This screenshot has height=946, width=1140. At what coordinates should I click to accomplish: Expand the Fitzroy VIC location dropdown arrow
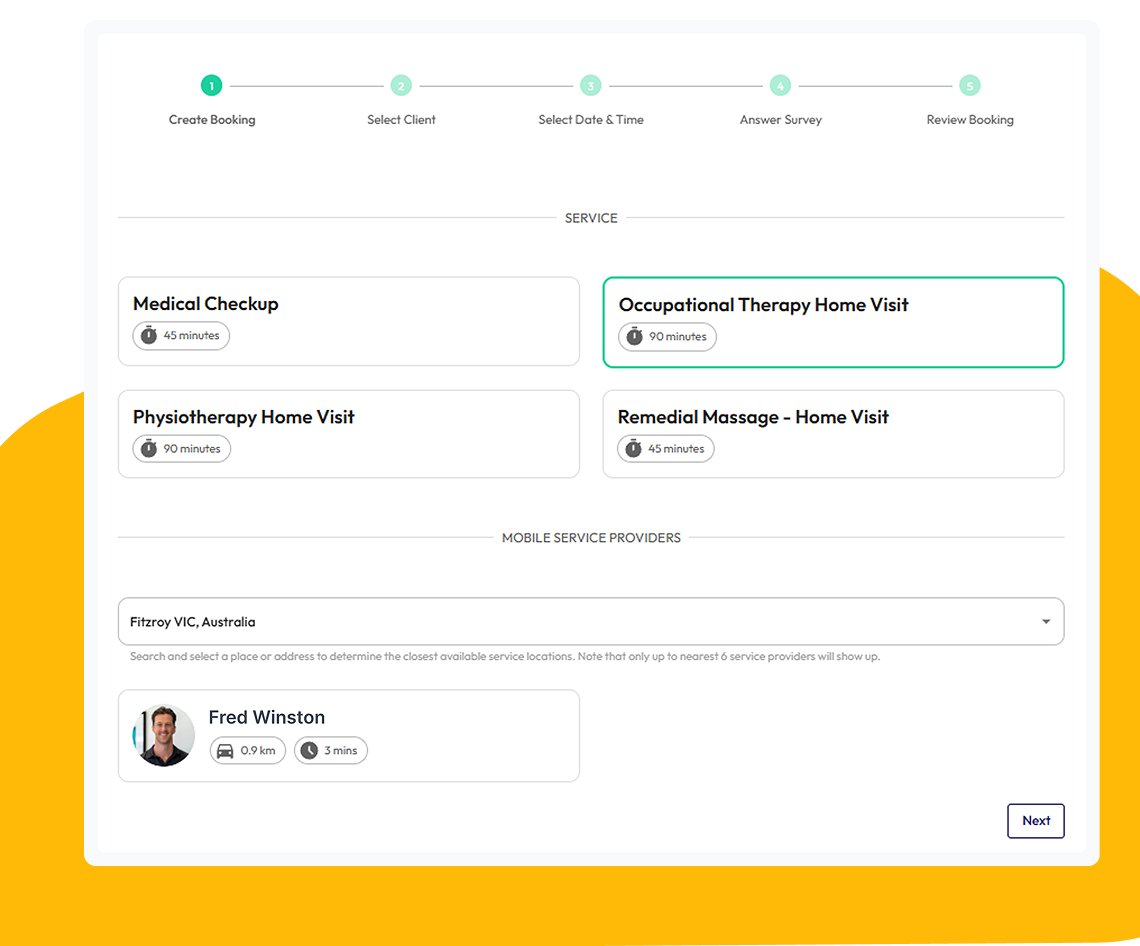pos(1045,622)
